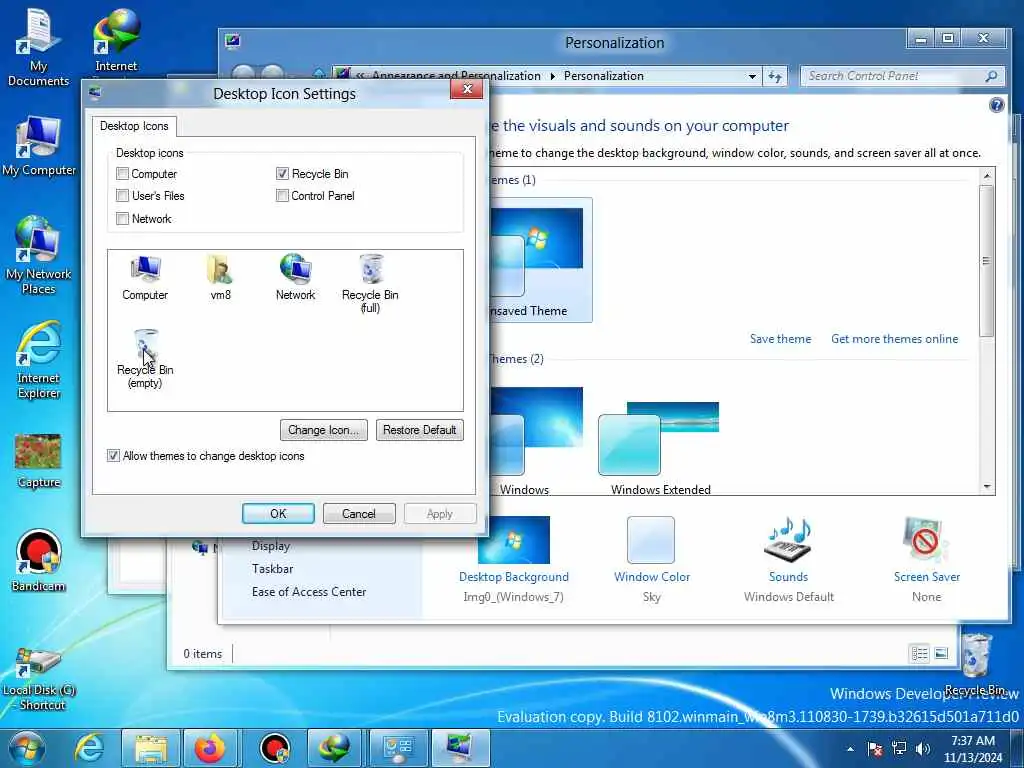
Task: Click the Action Center flag in the tray
Action: [875, 749]
